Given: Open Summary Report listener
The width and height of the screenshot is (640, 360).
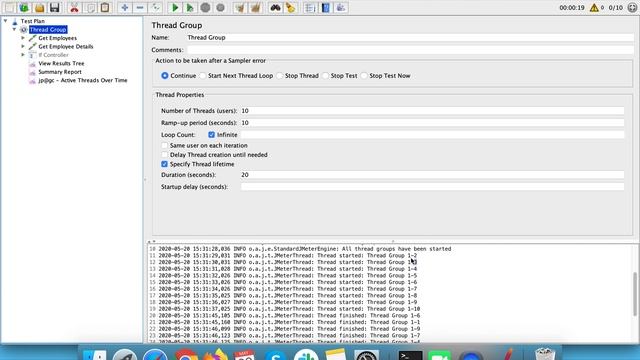Looking at the screenshot, I should pos(60,72).
